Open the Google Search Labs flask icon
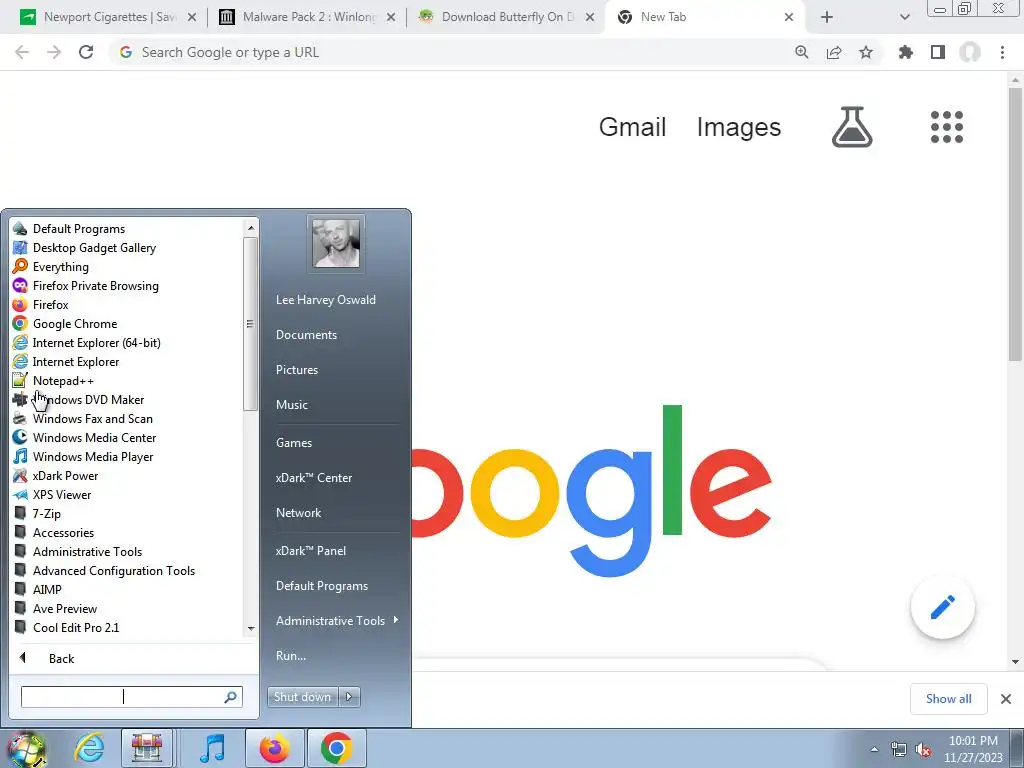The height and width of the screenshot is (768, 1024). (852, 127)
